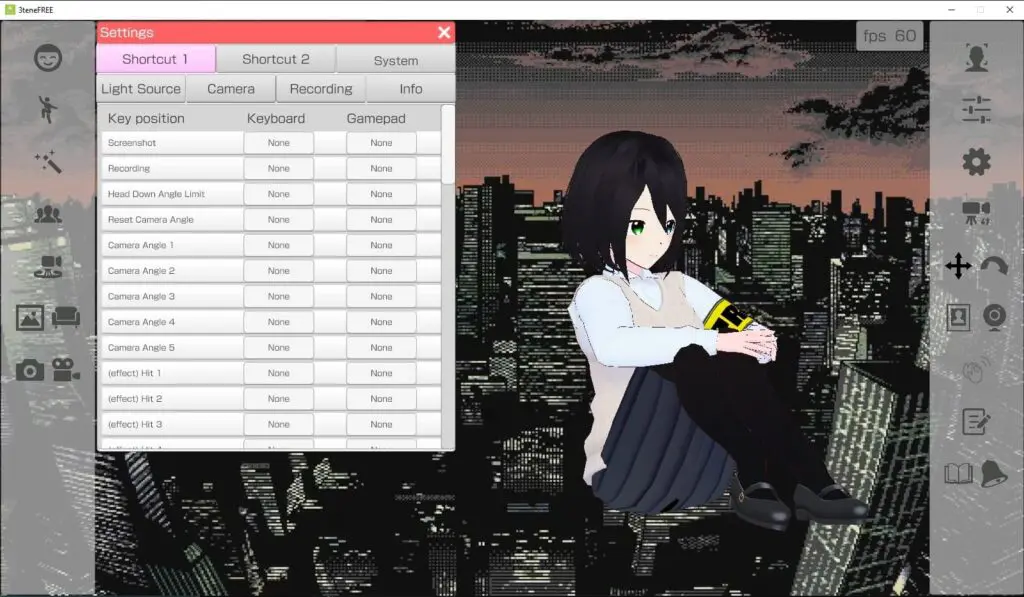Close the Settings panel
1024x597 pixels.
pyautogui.click(x=444, y=33)
